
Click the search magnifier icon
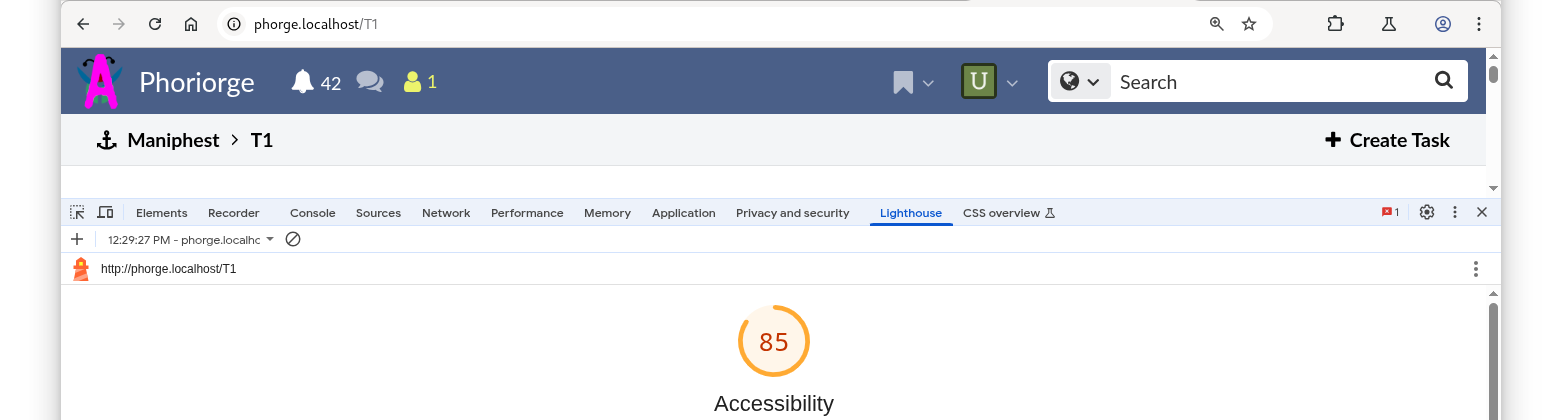tap(1443, 81)
